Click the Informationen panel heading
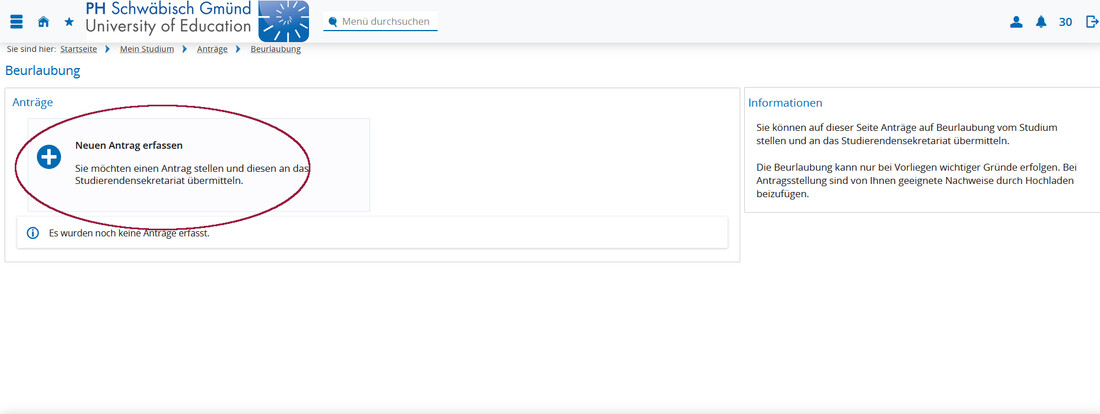Image resolution: width=1100 pixels, height=414 pixels. pos(785,103)
